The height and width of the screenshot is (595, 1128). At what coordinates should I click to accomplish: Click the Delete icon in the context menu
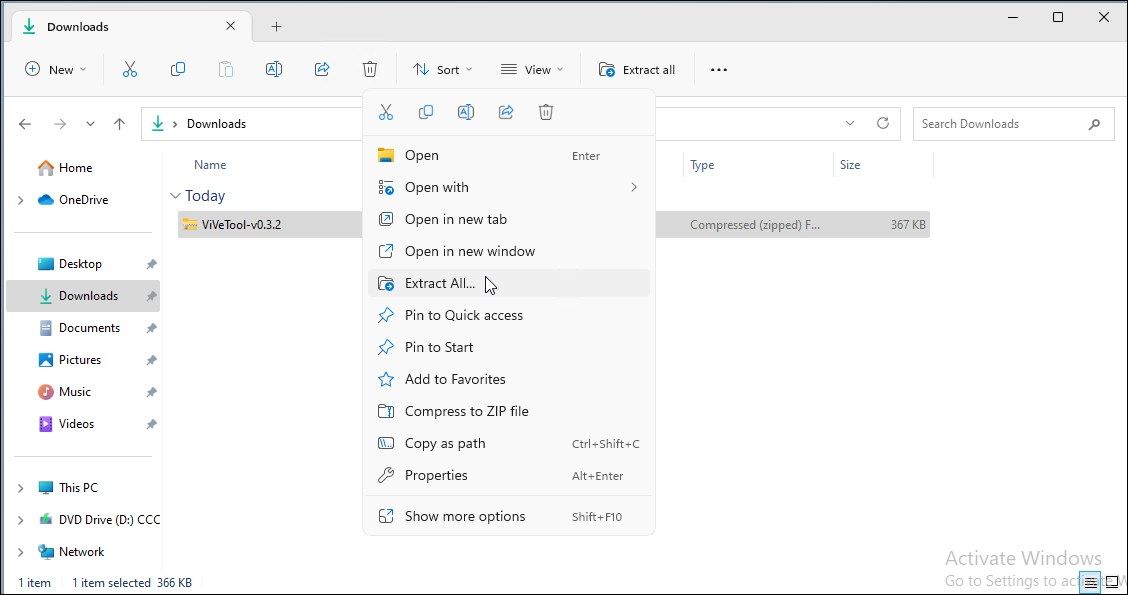tap(545, 112)
